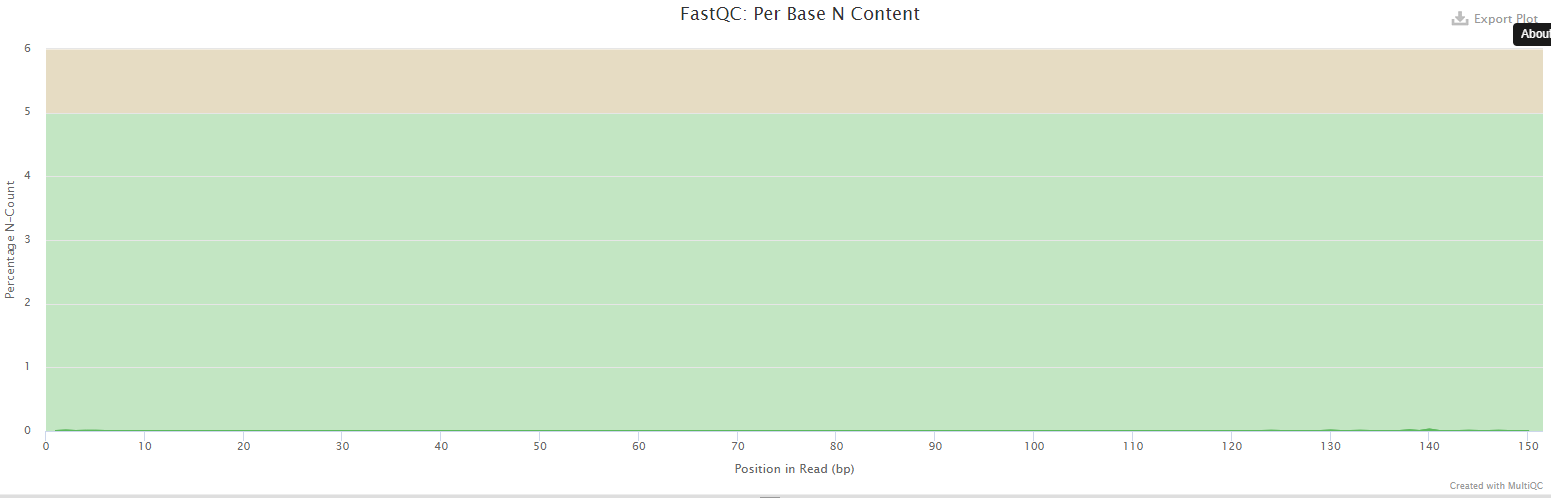The height and width of the screenshot is (498, 1551).
Task: Click the x-axis tick labeled 100
Action: click(x=1034, y=446)
